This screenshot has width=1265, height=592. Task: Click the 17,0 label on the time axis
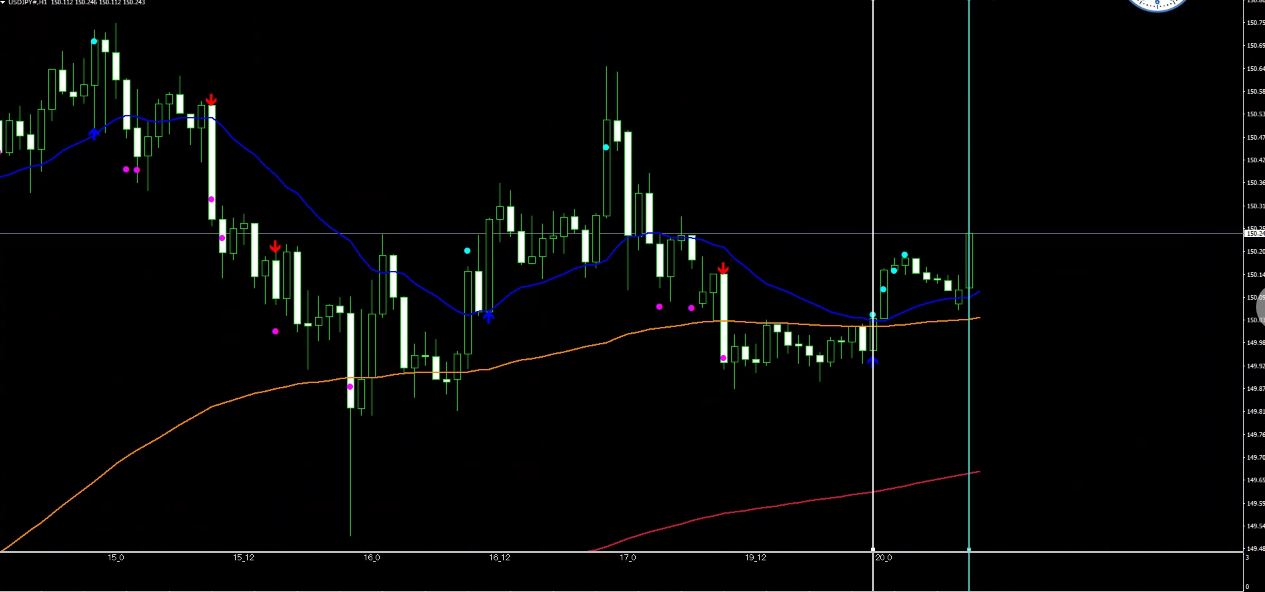[628, 558]
